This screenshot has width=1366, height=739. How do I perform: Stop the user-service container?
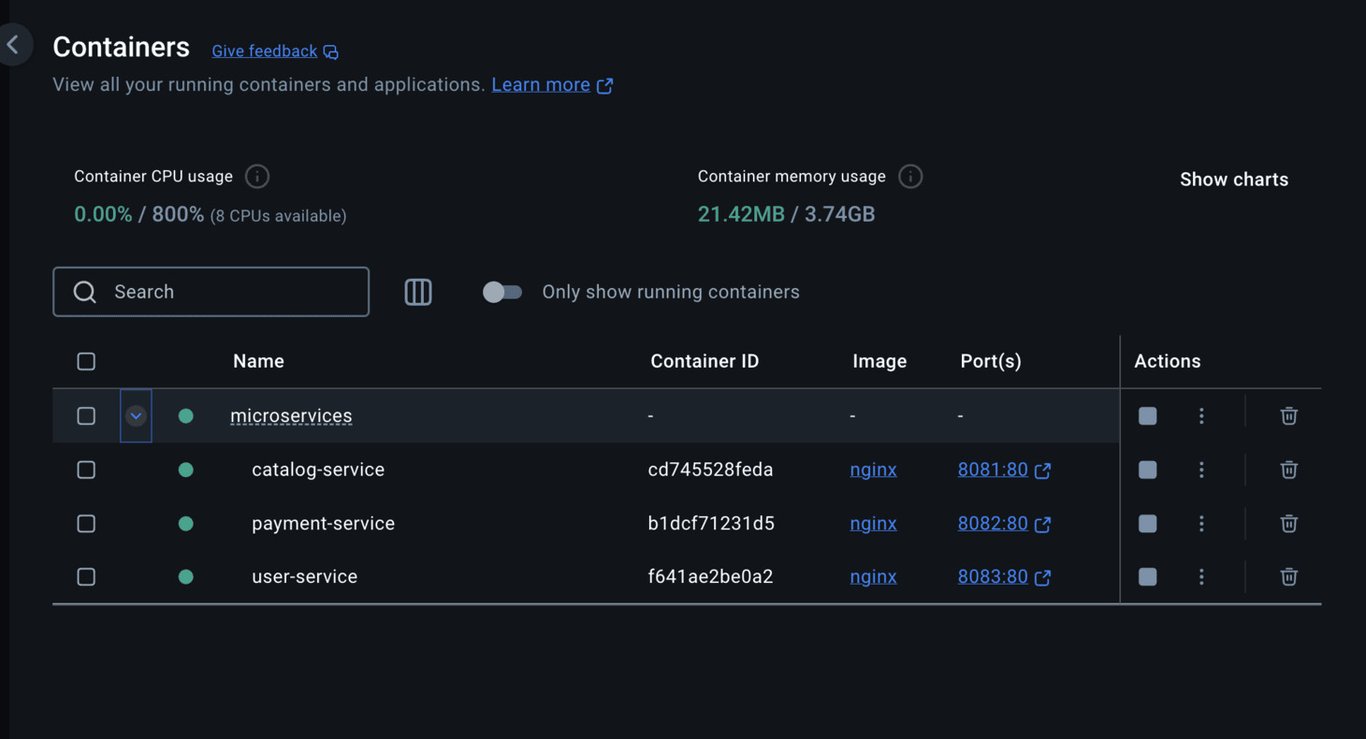click(x=1146, y=575)
